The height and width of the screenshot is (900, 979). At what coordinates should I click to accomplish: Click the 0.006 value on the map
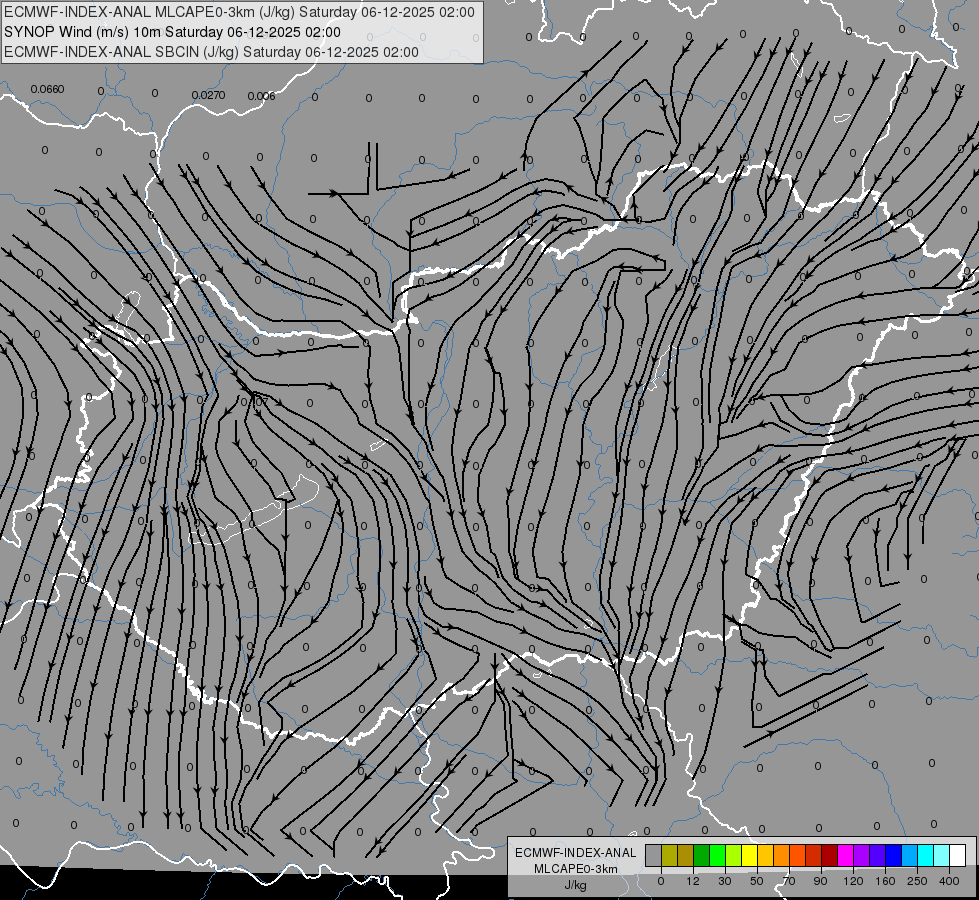261,96
